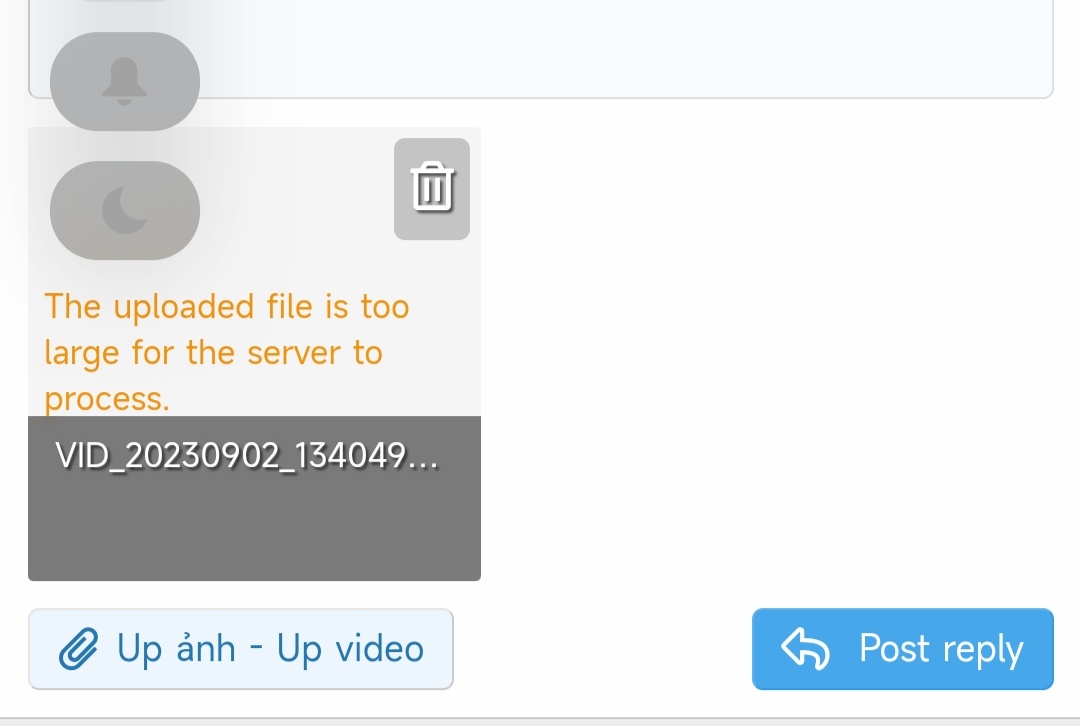This screenshot has height=726, width=1080.
Task: Click the orange file too large error message
Action: 227,352
